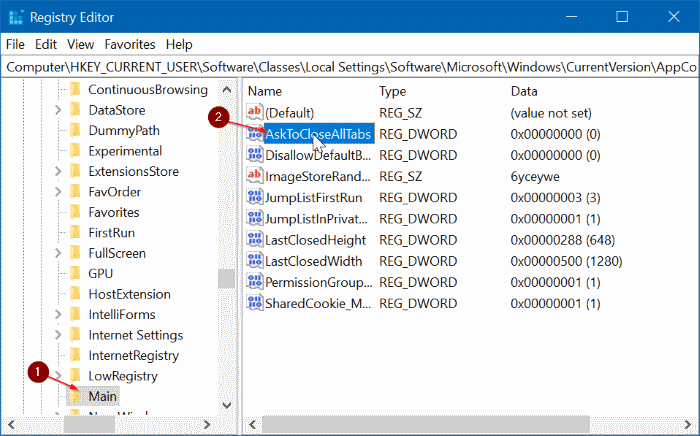Expand the DataStore key
The height and width of the screenshot is (436, 700).
(x=58, y=110)
